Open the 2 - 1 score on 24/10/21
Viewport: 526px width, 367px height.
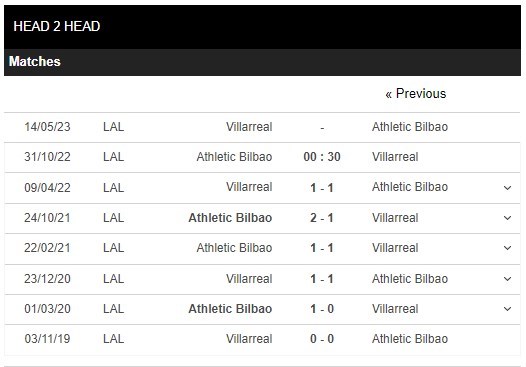pos(322,218)
